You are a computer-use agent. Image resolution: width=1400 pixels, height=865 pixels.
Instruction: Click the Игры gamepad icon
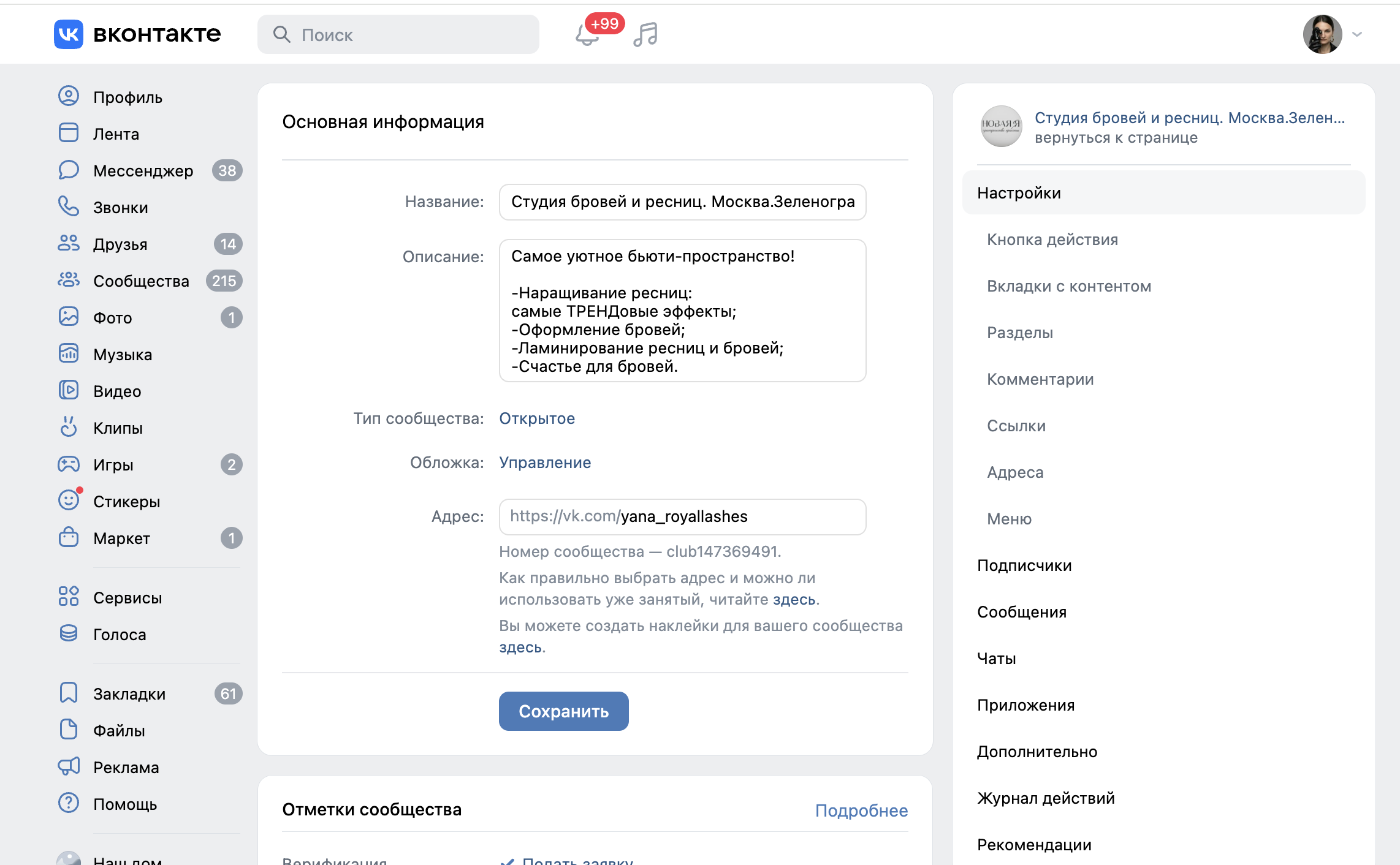(69, 464)
